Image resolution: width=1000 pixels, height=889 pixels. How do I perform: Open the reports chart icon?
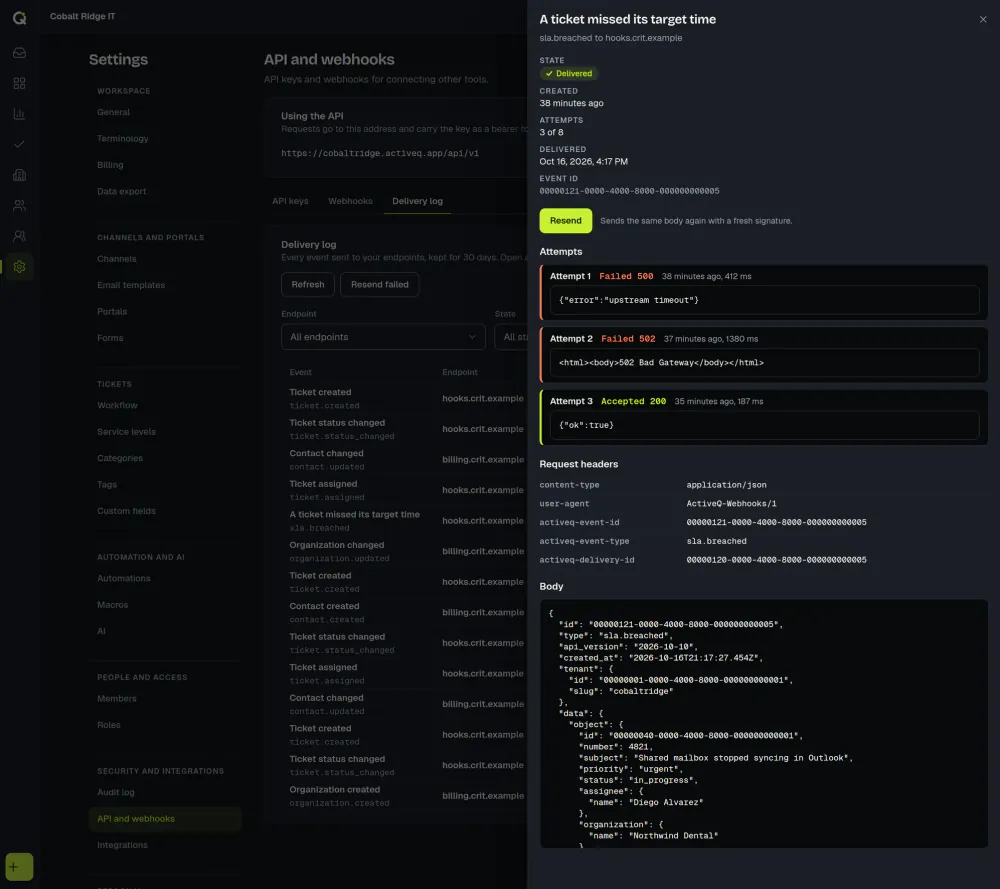pos(20,114)
